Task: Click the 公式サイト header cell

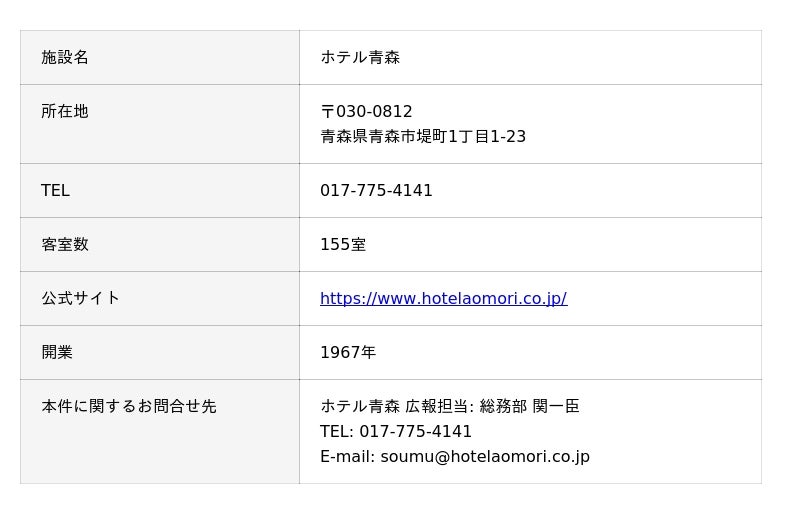Action: pos(80,298)
